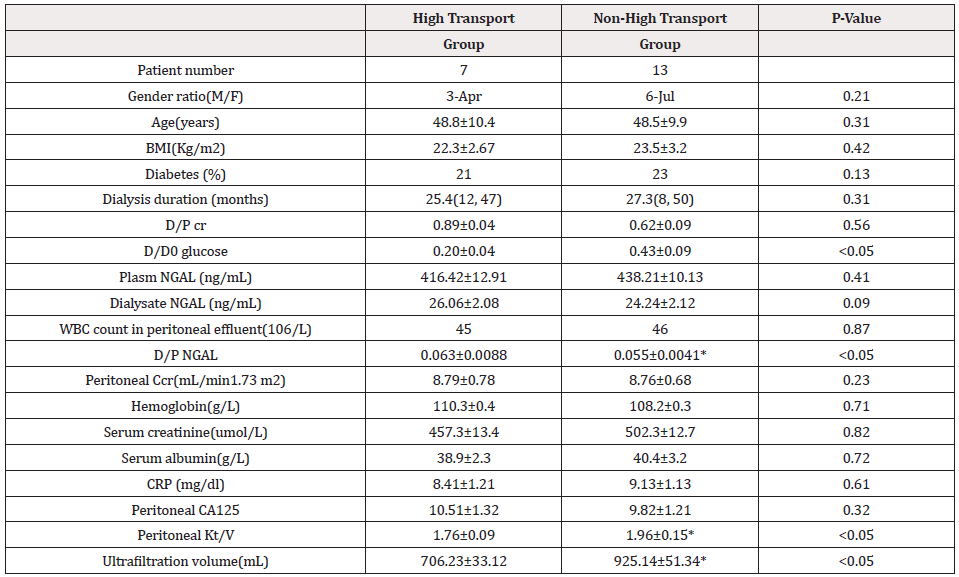This screenshot has height=577, width=959.
Task: Click the Serum creatinine(umol/L) label
Action: coord(185,432)
